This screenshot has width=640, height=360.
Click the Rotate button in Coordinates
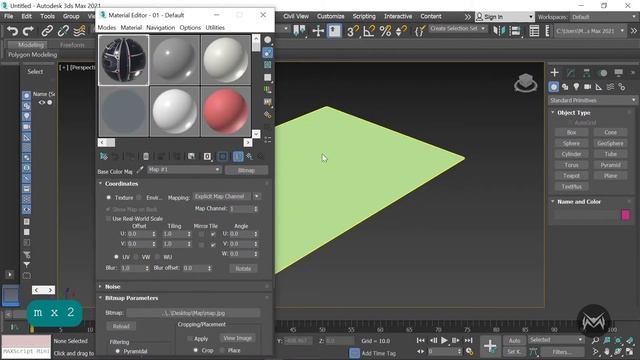243,269
